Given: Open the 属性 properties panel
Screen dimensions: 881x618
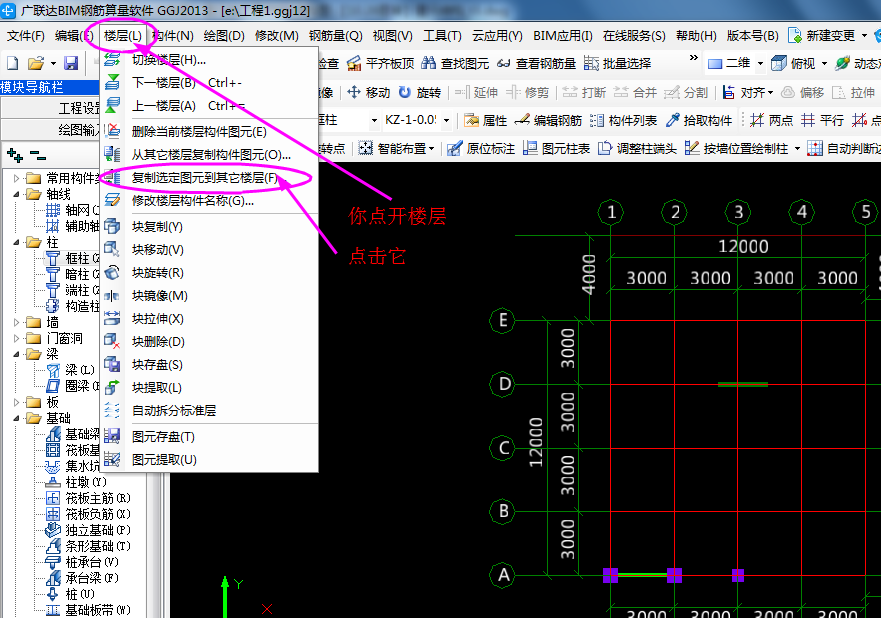Looking at the screenshot, I should pyautogui.click(x=485, y=120).
